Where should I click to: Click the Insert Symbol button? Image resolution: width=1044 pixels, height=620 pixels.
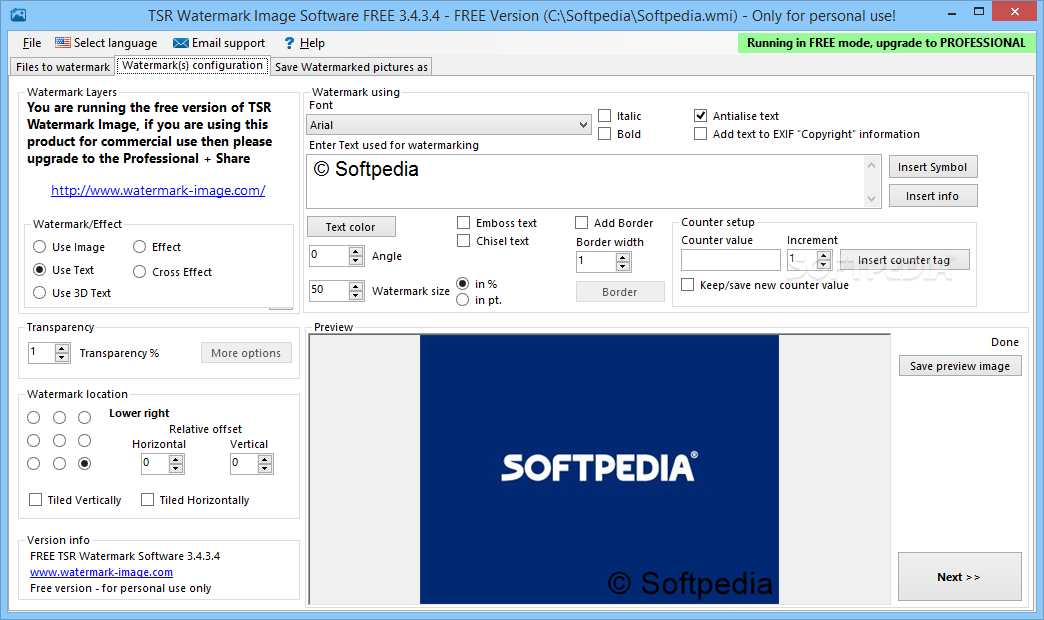point(933,167)
